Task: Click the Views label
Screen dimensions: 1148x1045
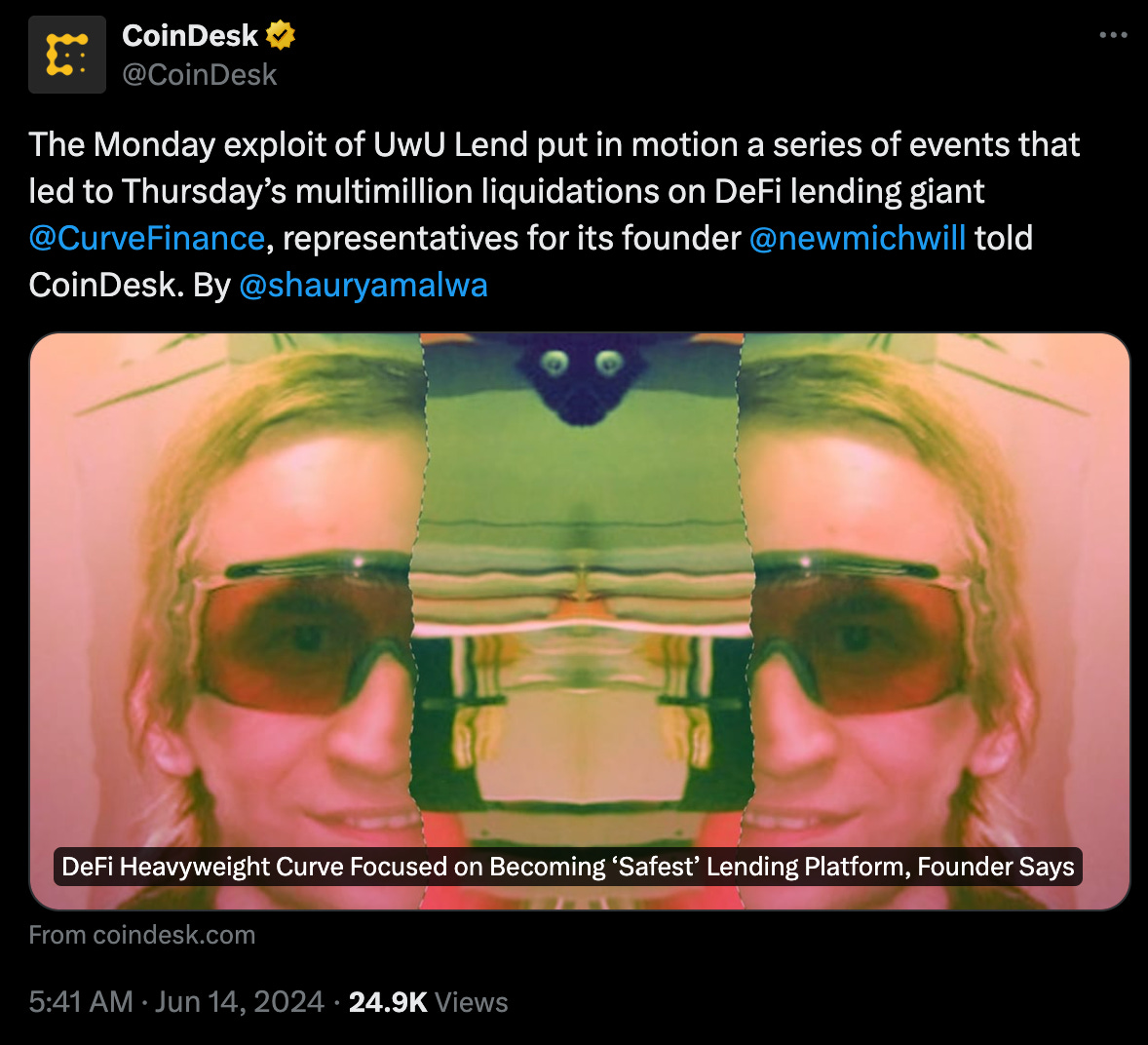Action: [472, 1002]
